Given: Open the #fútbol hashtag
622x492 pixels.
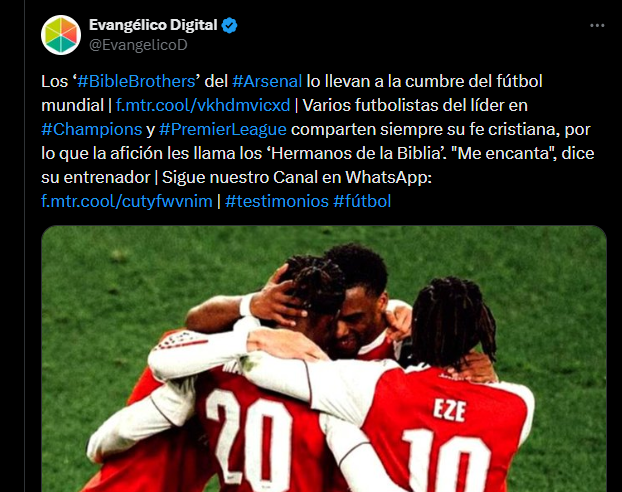Looking at the screenshot, I should (x=362, y=201).
